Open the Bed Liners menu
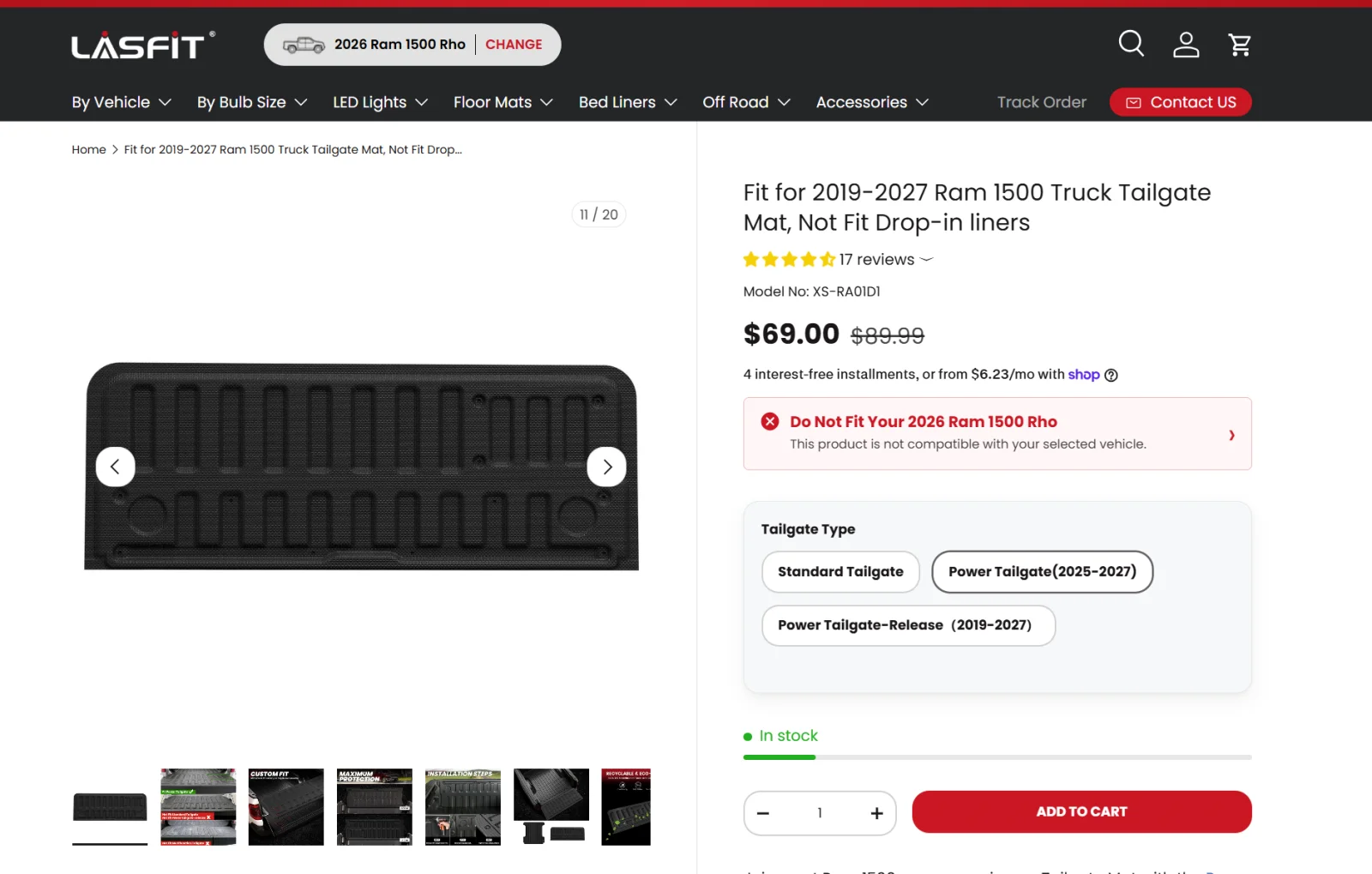This screenshot has width=1372, height=874. pyautogui.click(x=628, y=102)
